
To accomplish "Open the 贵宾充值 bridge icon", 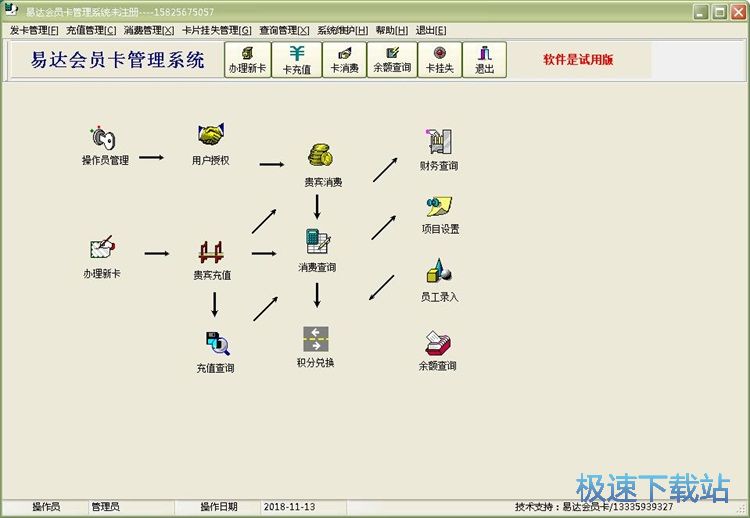I will [x=211, y=252].
